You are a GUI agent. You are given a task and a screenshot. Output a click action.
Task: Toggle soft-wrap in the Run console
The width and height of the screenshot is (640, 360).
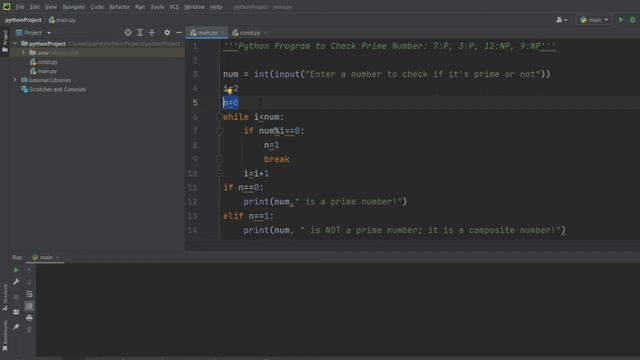click(29, 294)
